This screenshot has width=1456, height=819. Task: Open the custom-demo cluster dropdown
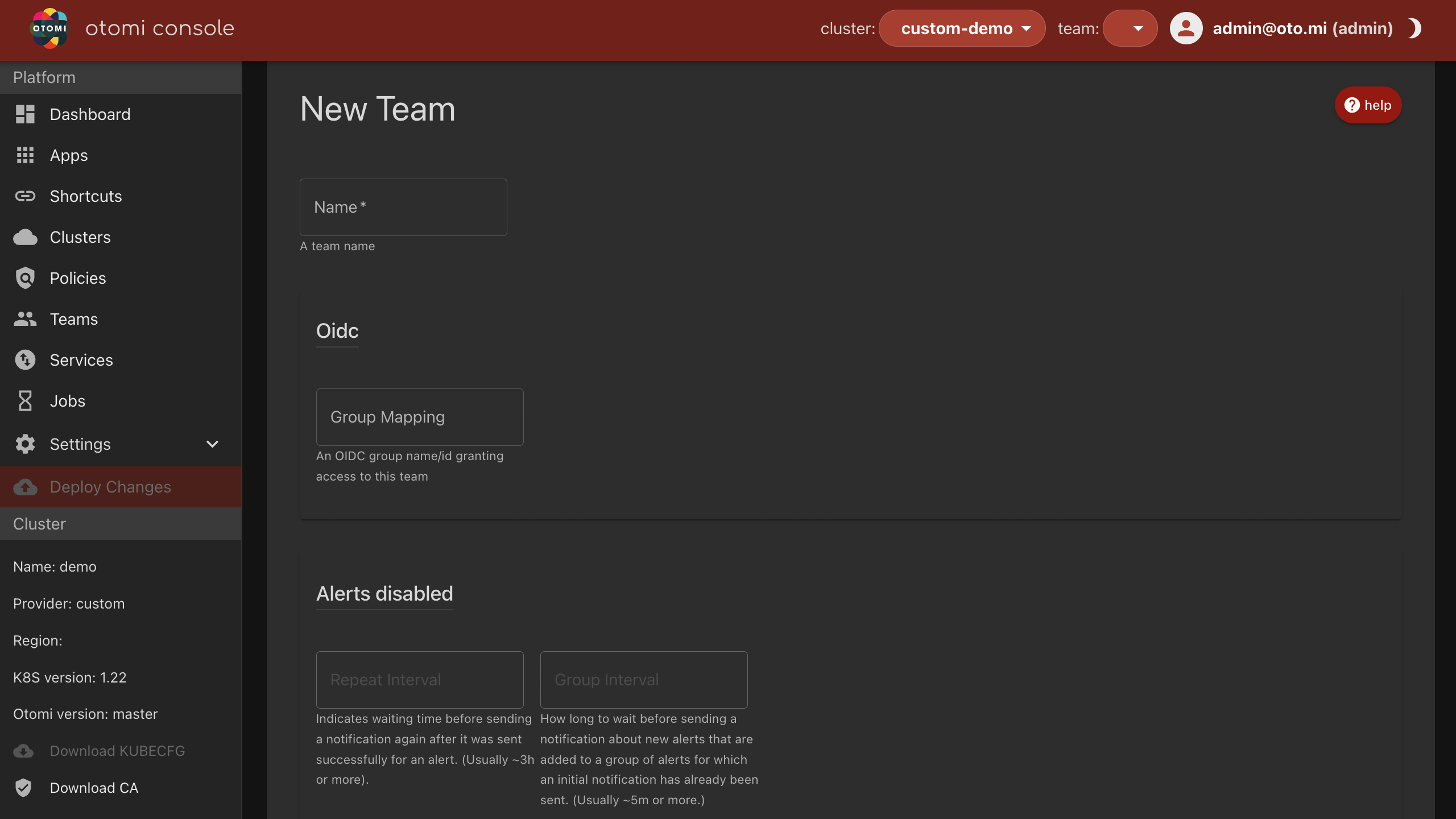pyautogui.click(x=962, y=28)
